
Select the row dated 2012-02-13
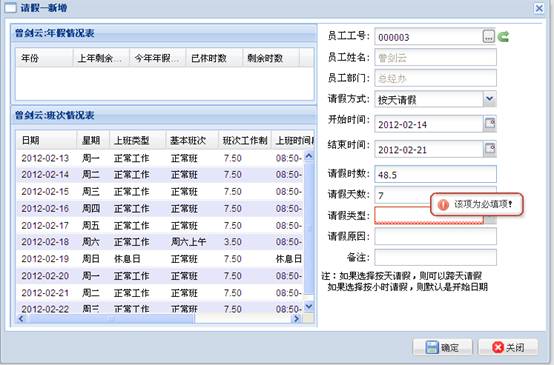point(160,158)
